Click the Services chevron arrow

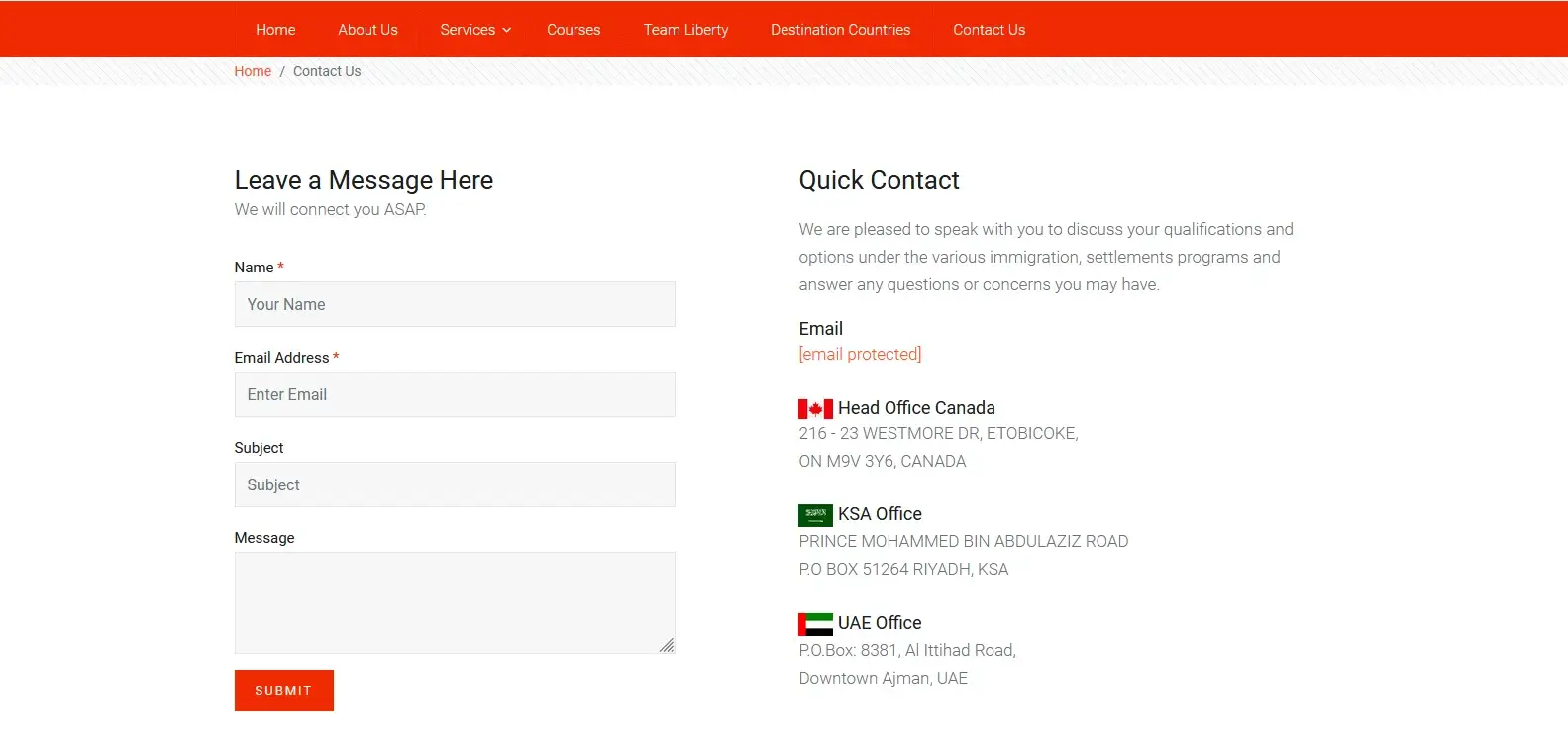tap(507, 31)
